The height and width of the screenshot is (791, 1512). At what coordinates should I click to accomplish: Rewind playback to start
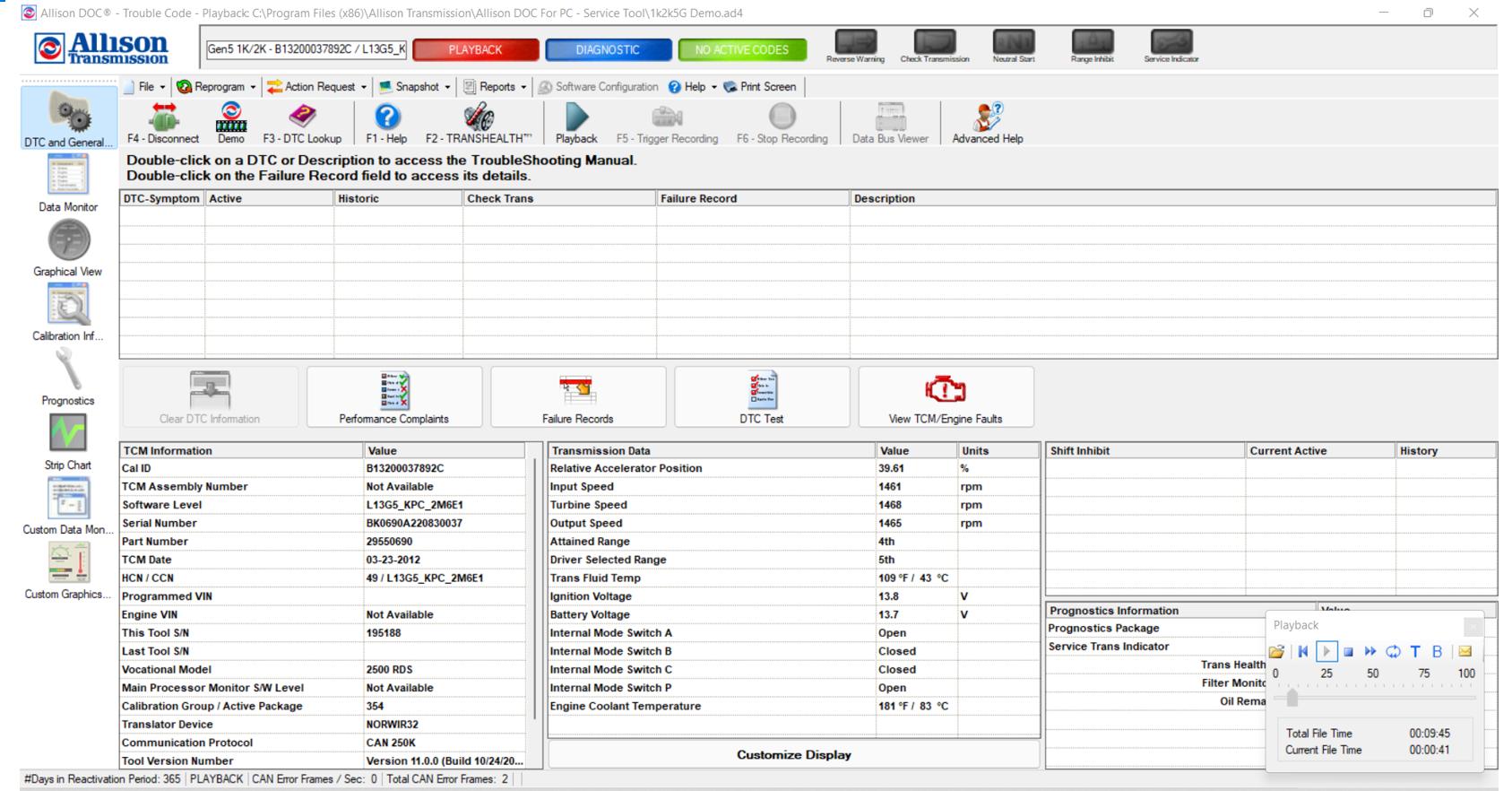1303,652
